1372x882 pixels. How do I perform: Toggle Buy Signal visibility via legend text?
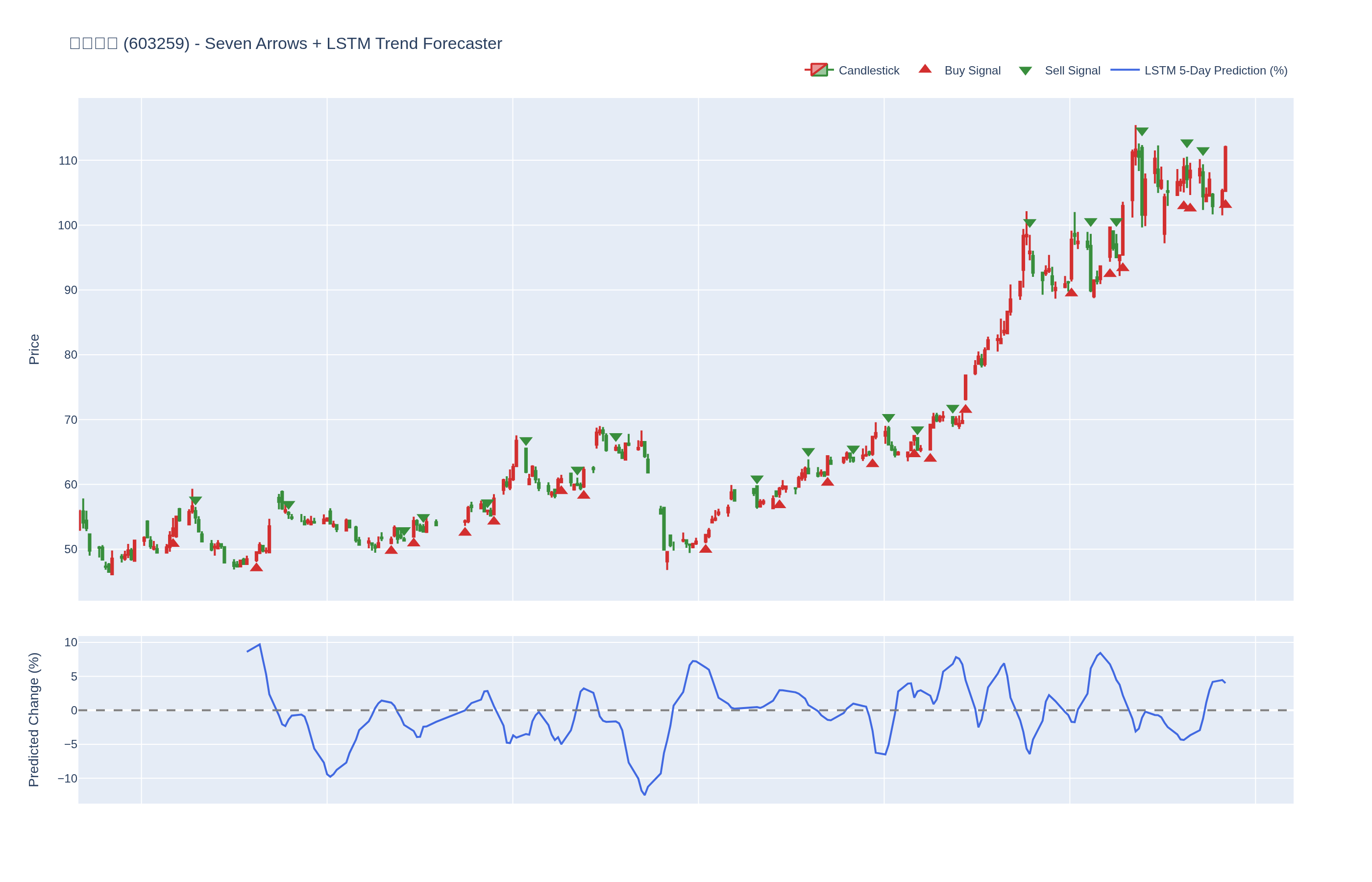click(972, 71)
